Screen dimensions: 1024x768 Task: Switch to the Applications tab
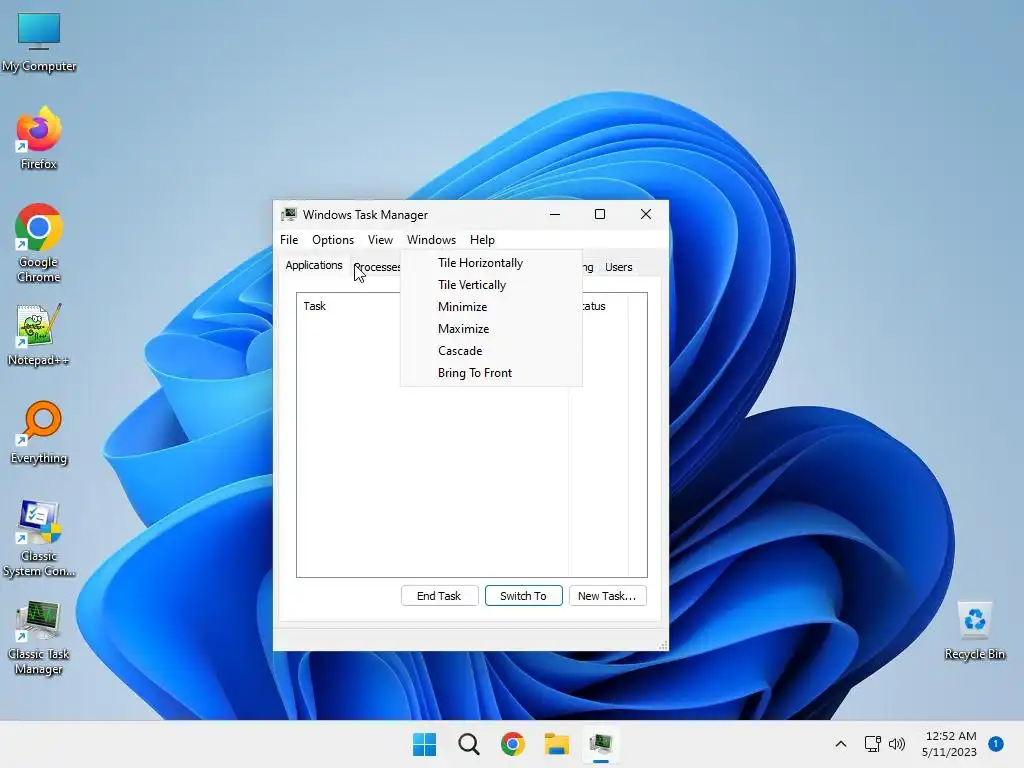(x=314, y=265)
